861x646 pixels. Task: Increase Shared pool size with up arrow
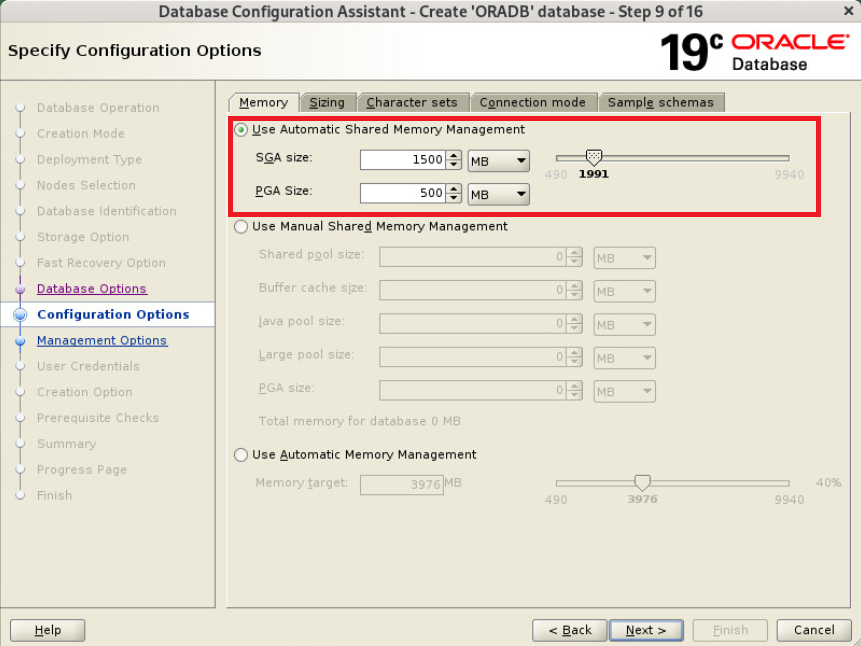tap(574, 253)
